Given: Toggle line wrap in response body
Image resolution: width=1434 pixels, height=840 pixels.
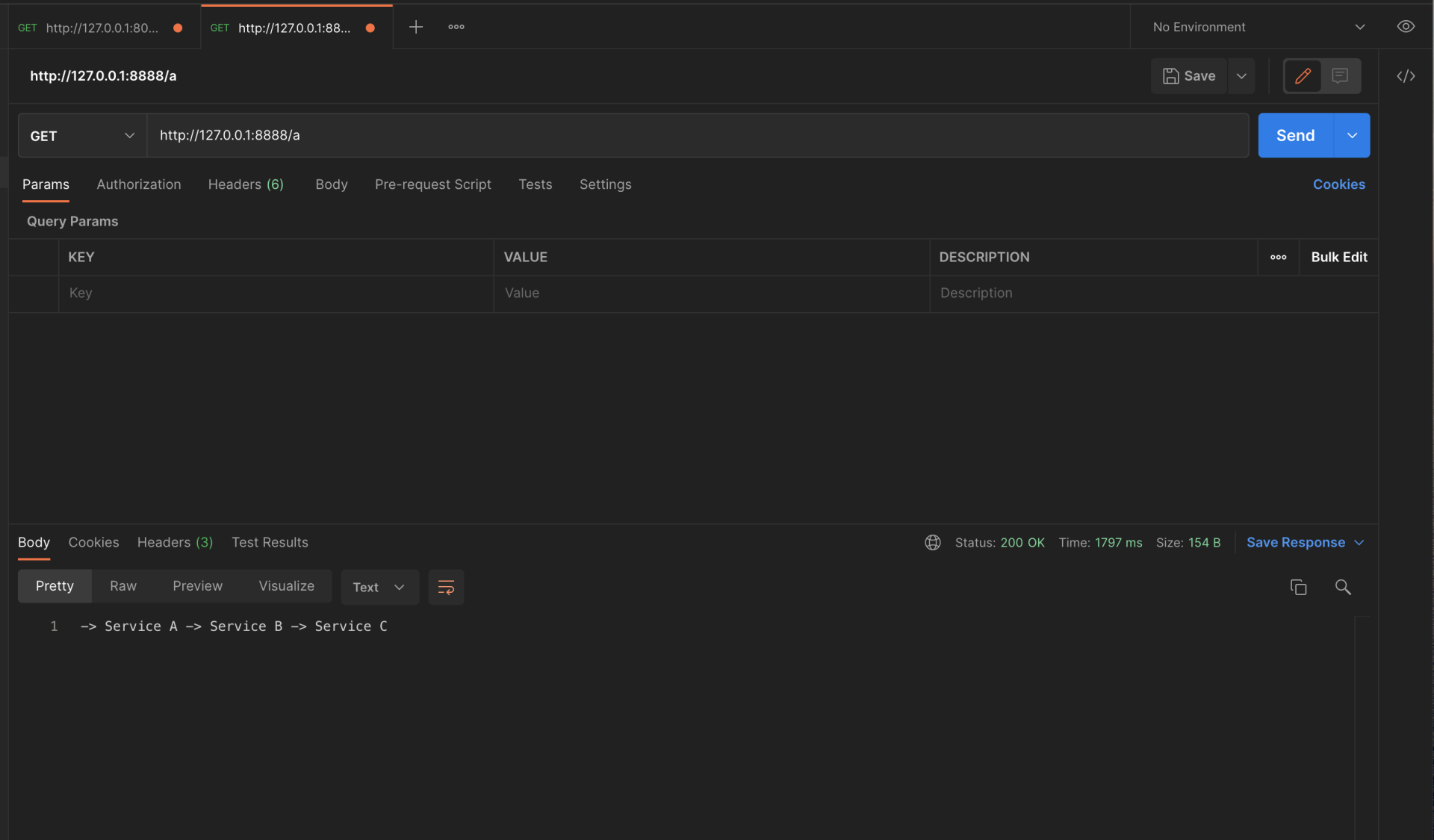Looking at the screenshot, I should 446,588.
